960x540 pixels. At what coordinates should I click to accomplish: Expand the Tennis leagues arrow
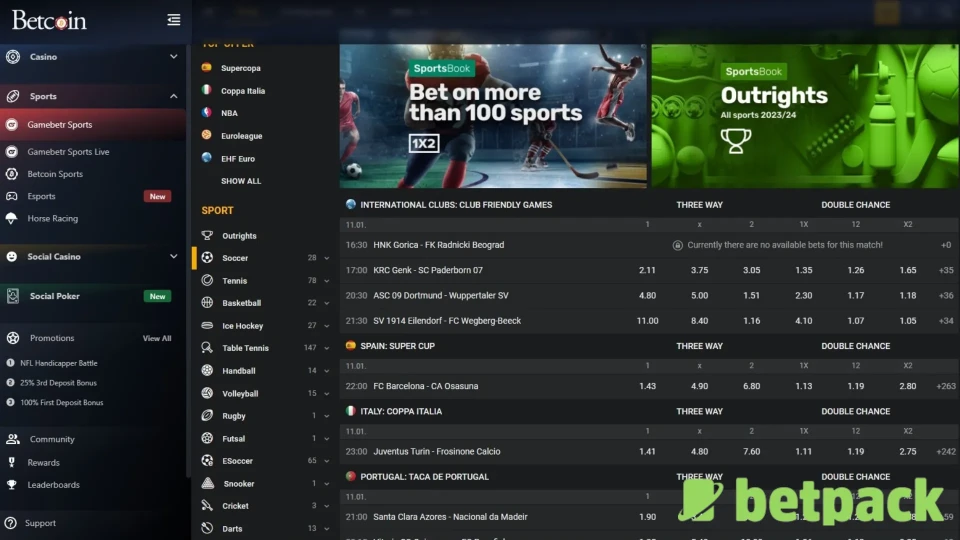click(326, 281)
